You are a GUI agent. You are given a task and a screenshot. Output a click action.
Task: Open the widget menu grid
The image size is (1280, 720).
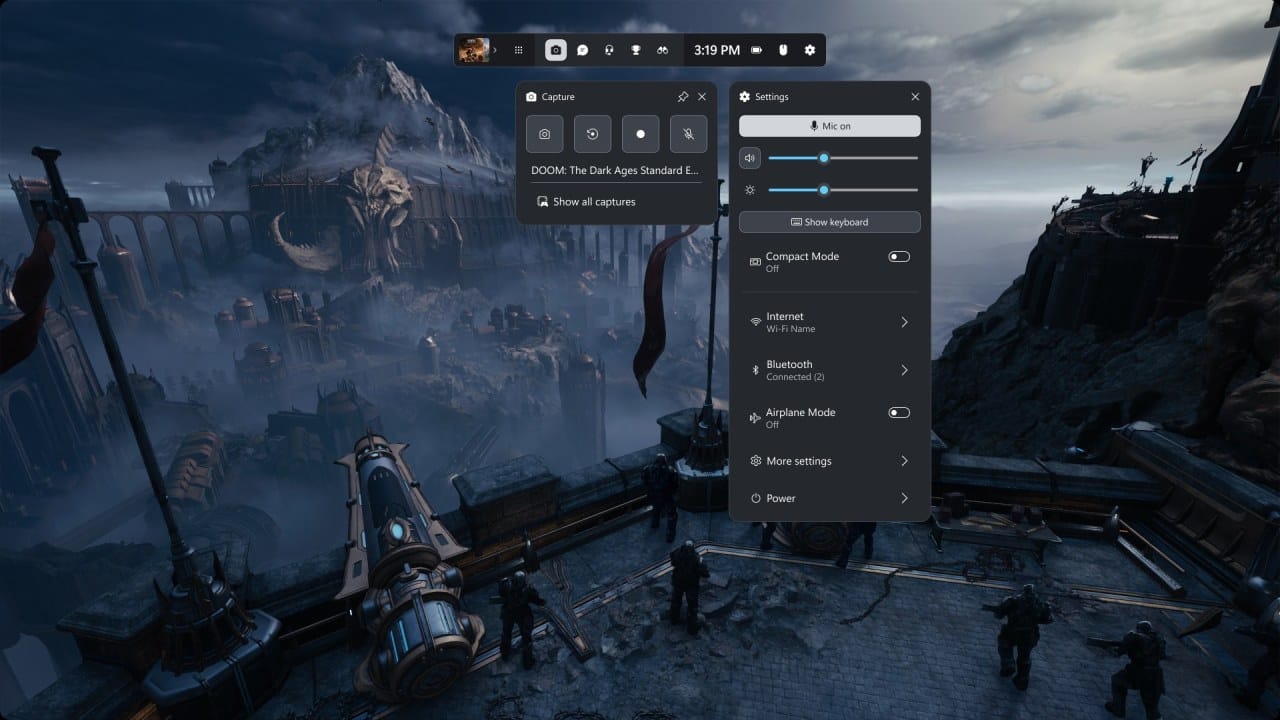point(518,49)
